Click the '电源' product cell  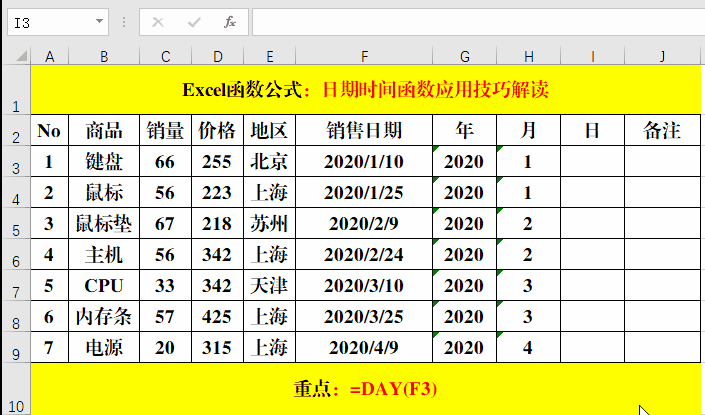pyautogui.click(x=104, y=347)
